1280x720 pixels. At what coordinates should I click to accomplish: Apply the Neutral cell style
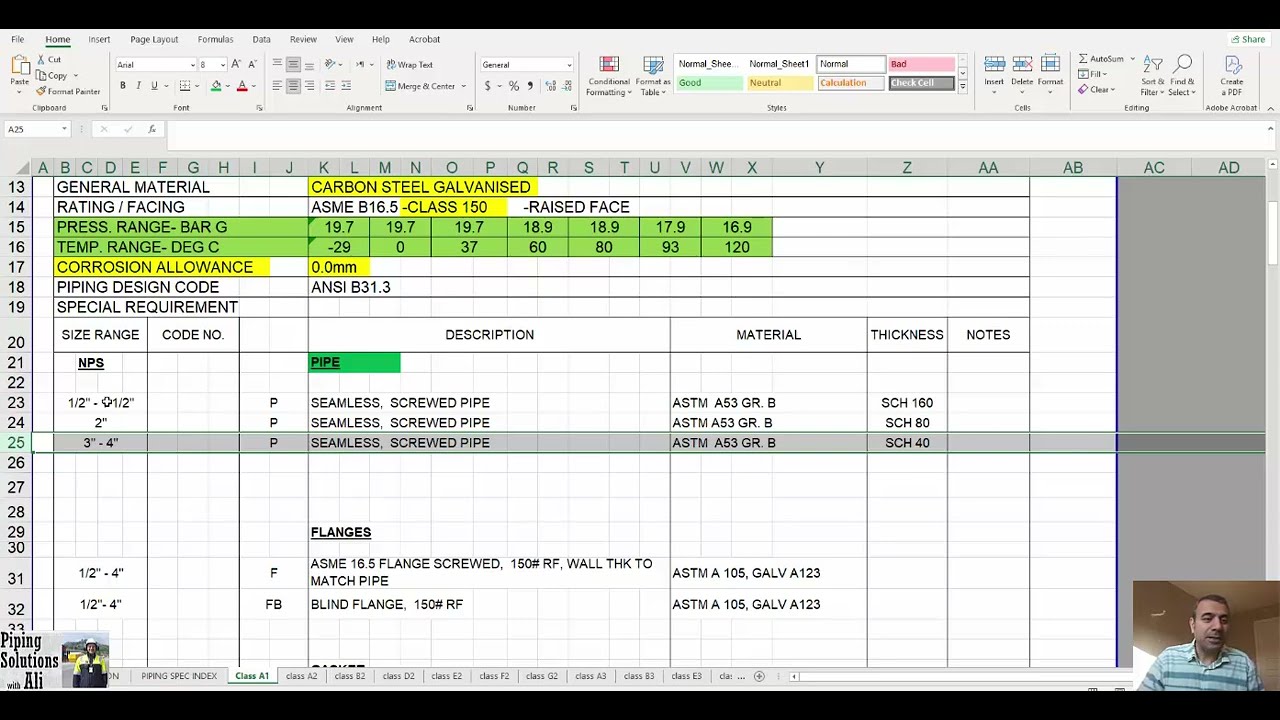780,83
